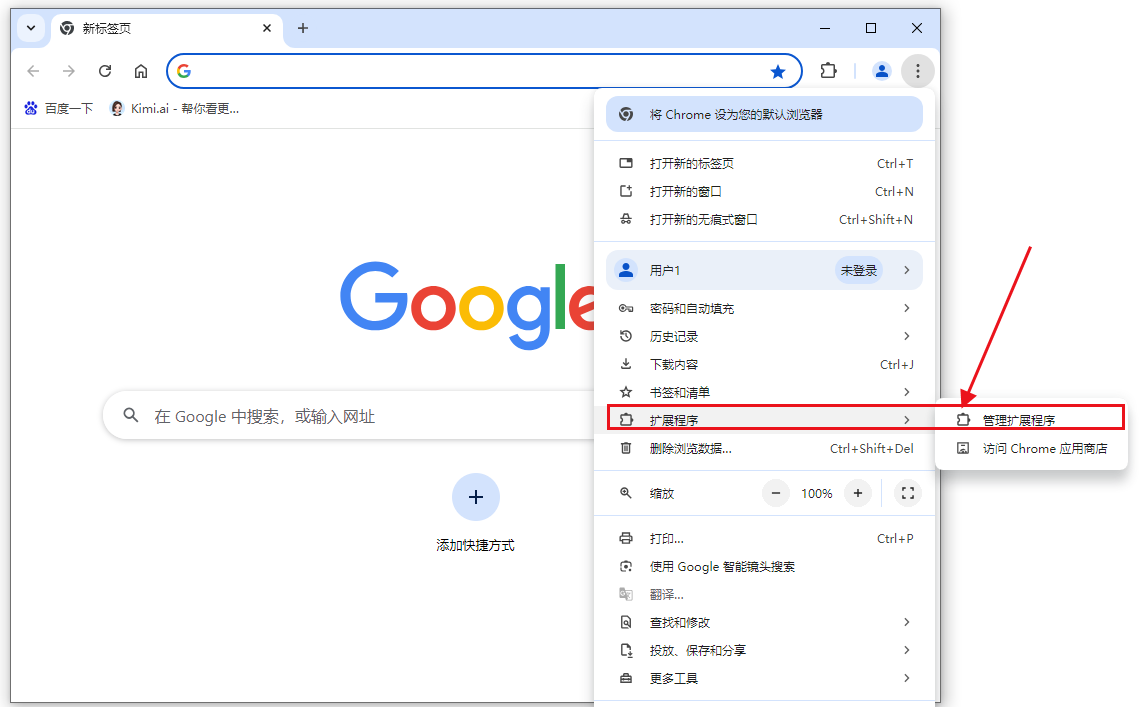Click the lens icon beside Google 智能镜头搜索

click(x=626, y=567)
